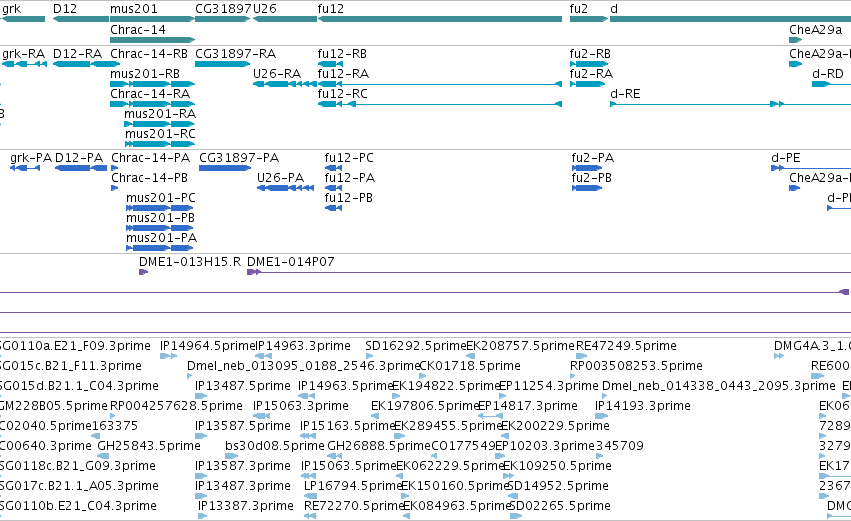Screen dimensions: 851x521
Task: Select the CG31897-PA protein label
Action: 239,158
